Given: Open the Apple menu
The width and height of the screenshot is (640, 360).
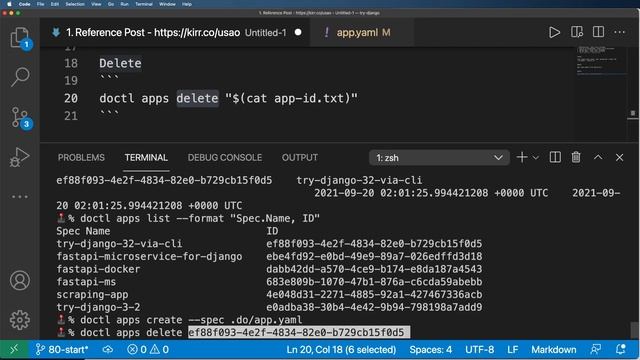Looking at the screenshot, I should [9, 4].
